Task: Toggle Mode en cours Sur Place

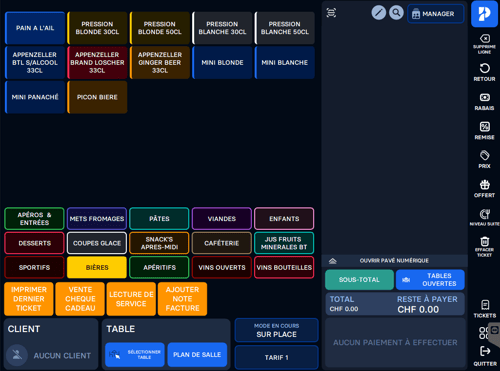Action: coord(276,330)
